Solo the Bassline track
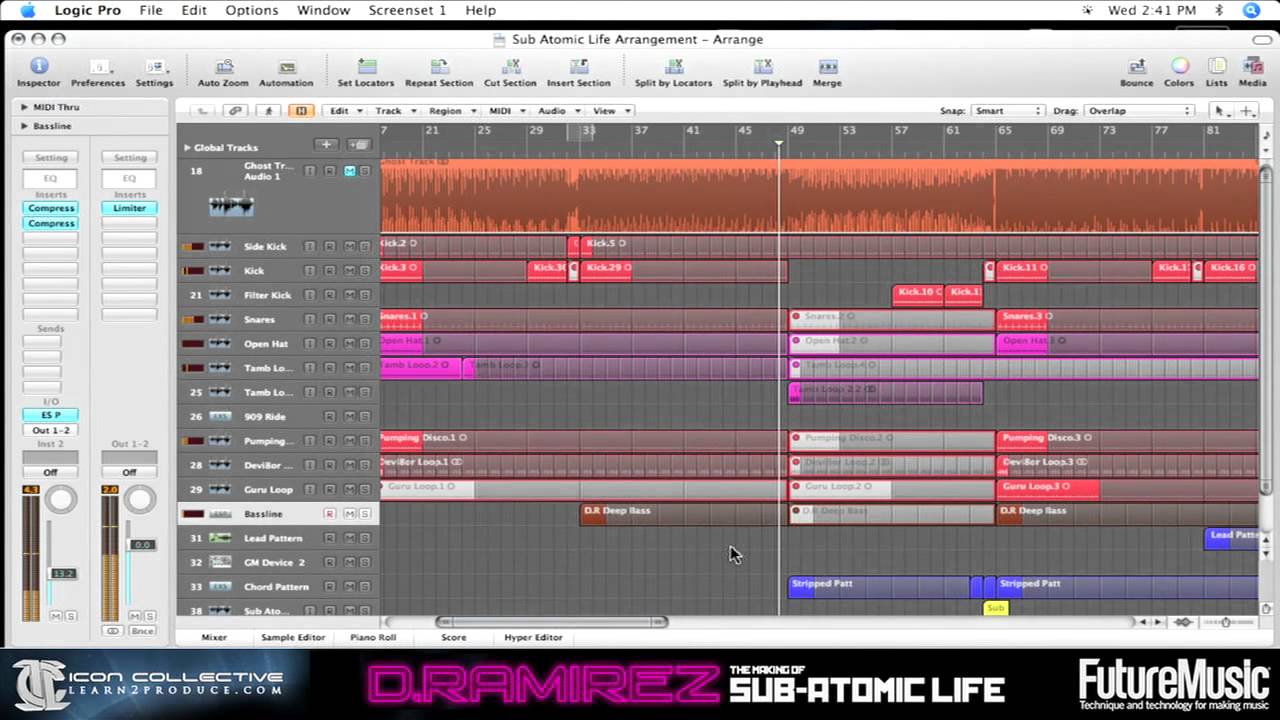Viewport: 1280px width, 720px height. (x=365, y=514)
